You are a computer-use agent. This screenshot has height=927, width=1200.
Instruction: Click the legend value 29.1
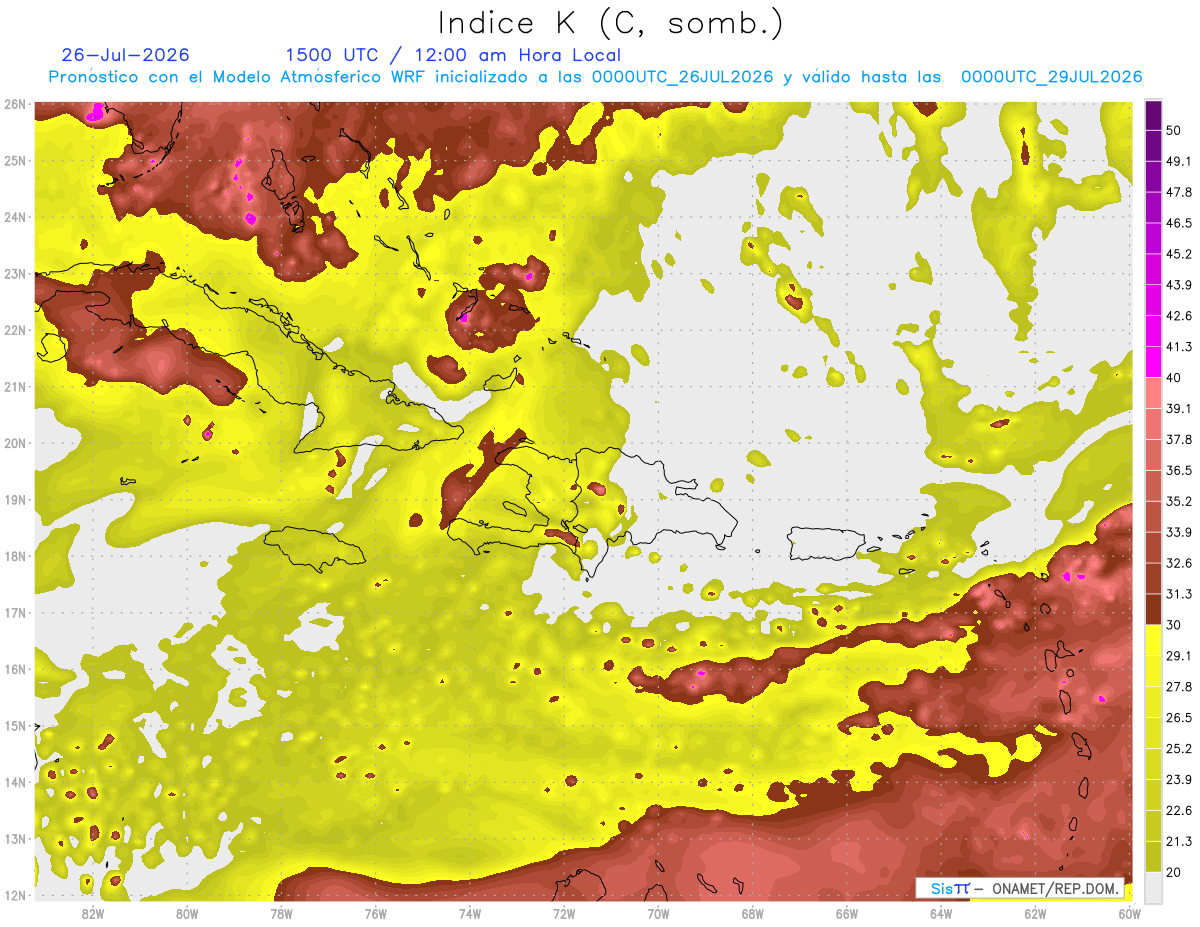[1179, 656]
